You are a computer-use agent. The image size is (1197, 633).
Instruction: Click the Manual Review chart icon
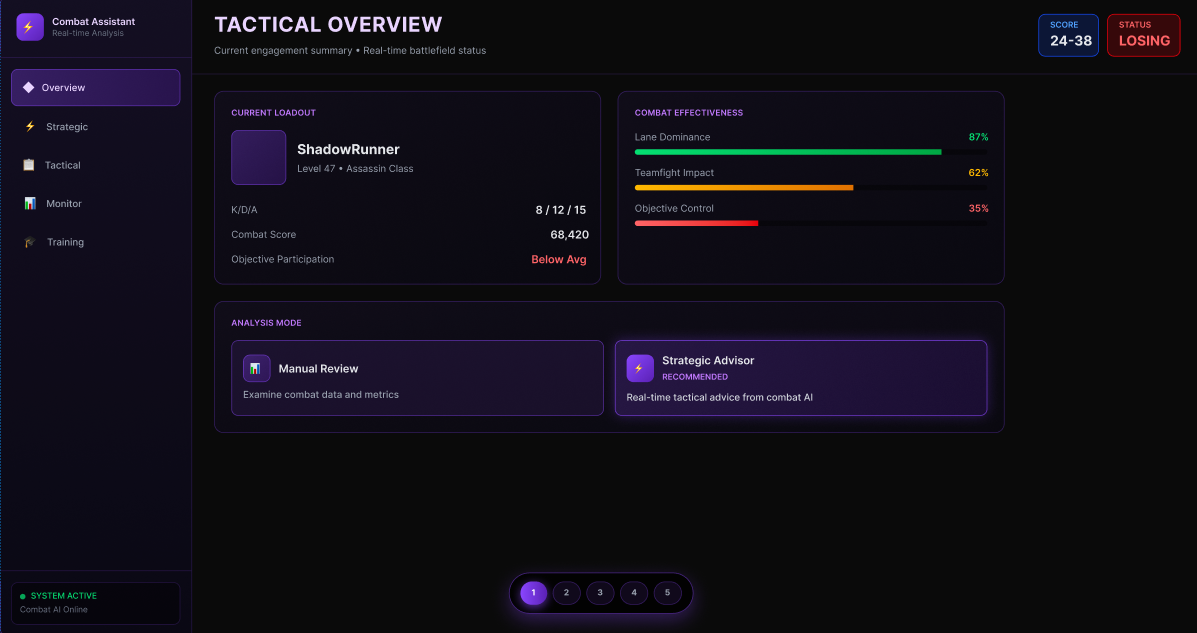point(256,368)
